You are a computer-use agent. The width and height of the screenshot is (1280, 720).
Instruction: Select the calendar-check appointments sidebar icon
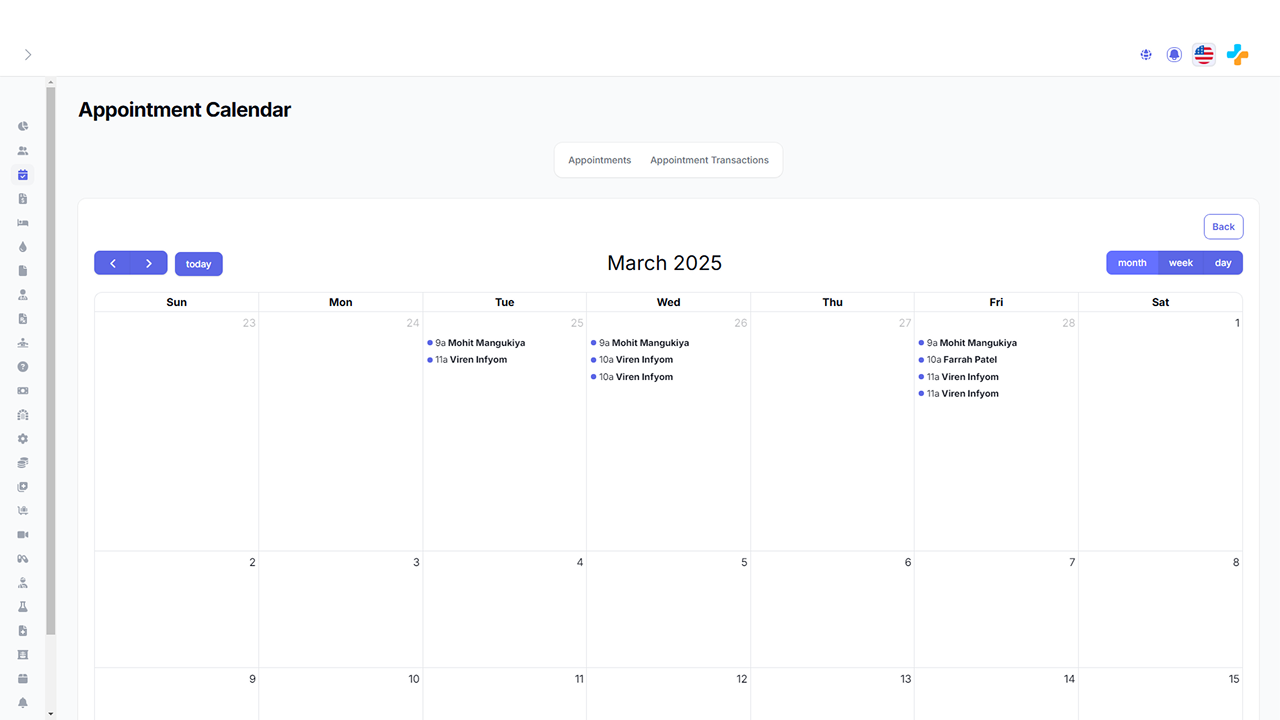(x=23, y=175)
